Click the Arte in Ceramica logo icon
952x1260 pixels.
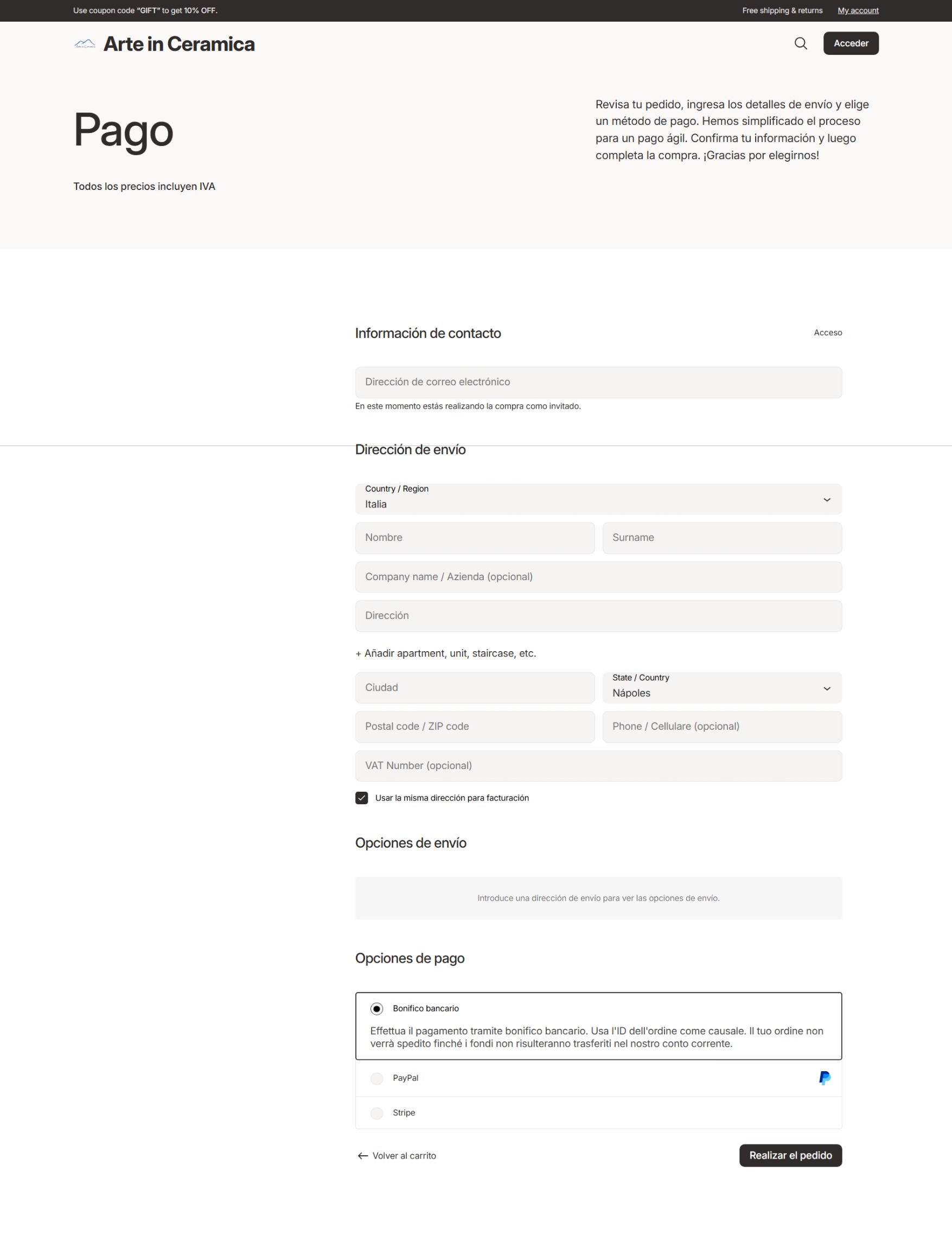pyautogui.click(x=85, y=44)
